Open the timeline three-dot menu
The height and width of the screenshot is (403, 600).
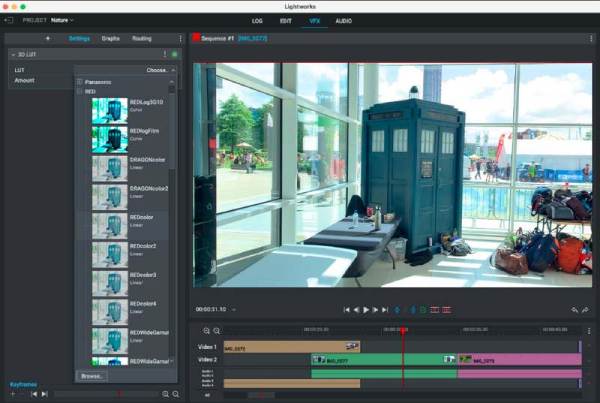click(x=589, y=331)
